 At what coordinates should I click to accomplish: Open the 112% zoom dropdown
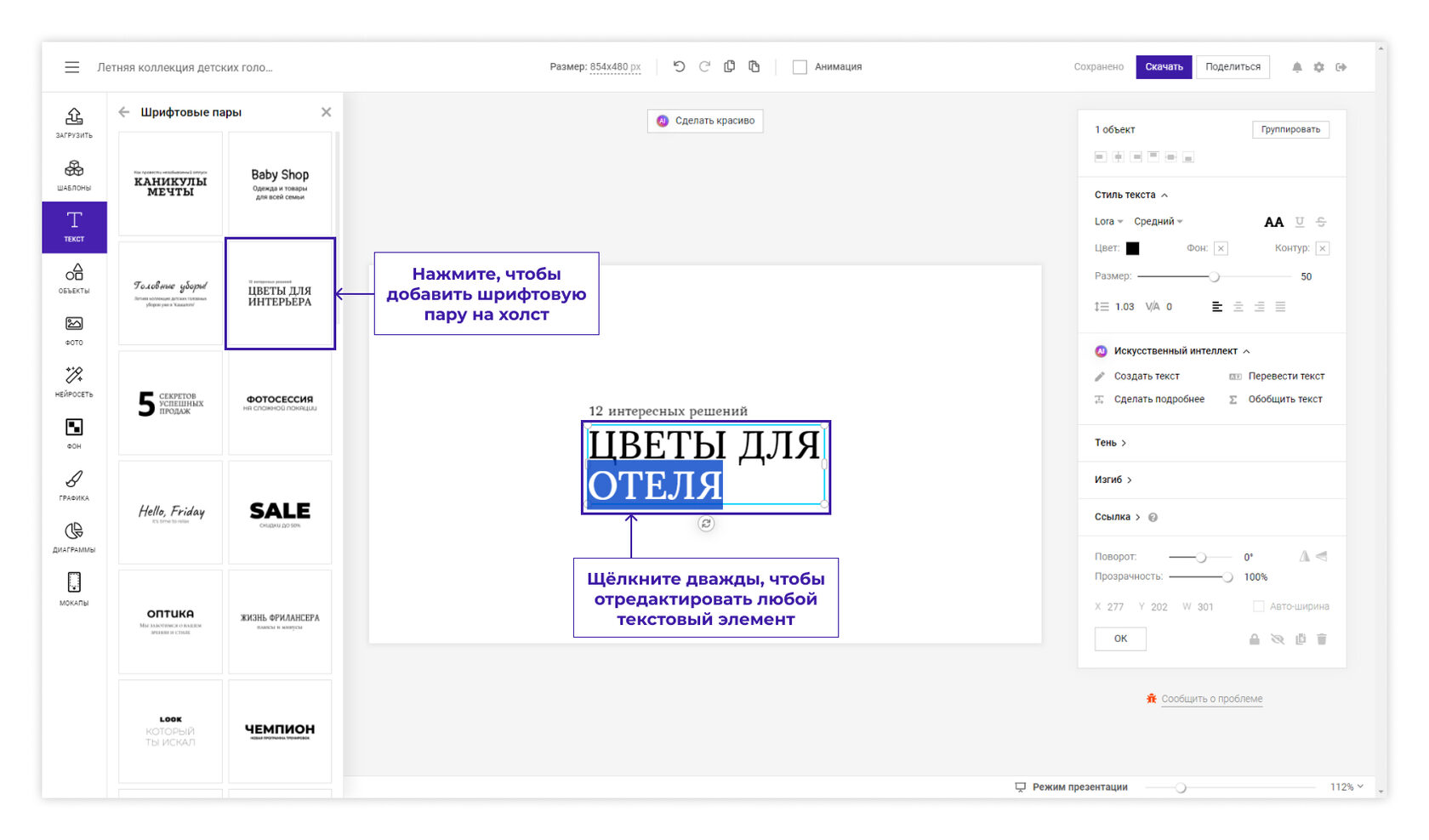pos(1346,787)
